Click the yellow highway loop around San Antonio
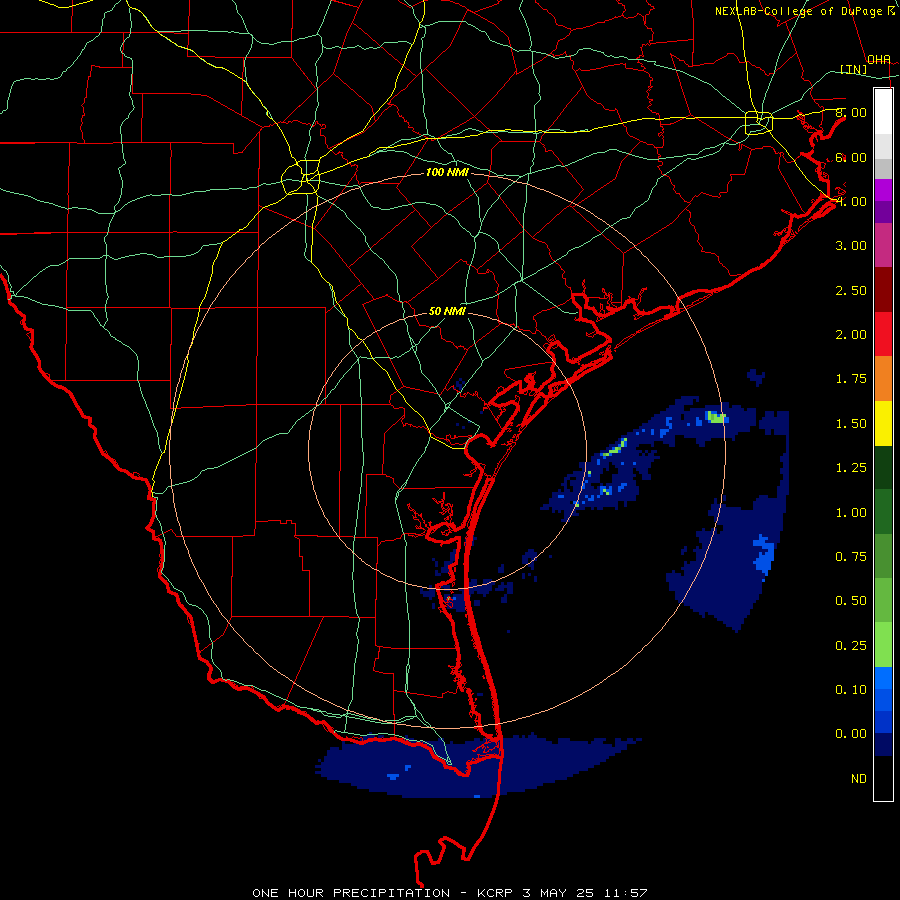 coord(301,177)
